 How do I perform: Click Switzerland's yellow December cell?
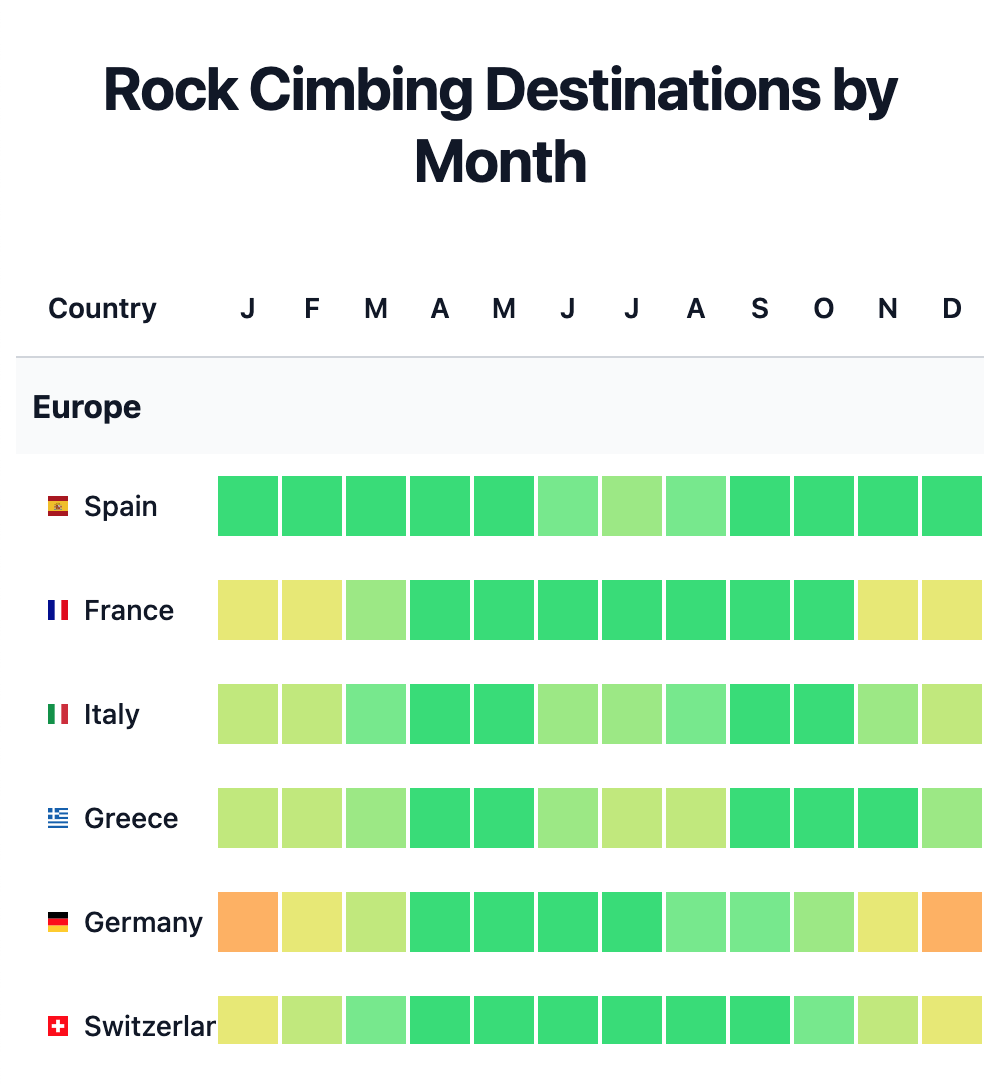pyautogui.click(x=951, y=1020)
